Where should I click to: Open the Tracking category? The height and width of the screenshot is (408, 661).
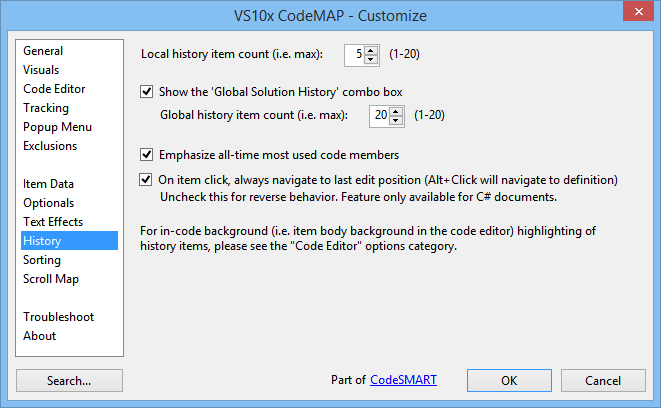(46, 108)
